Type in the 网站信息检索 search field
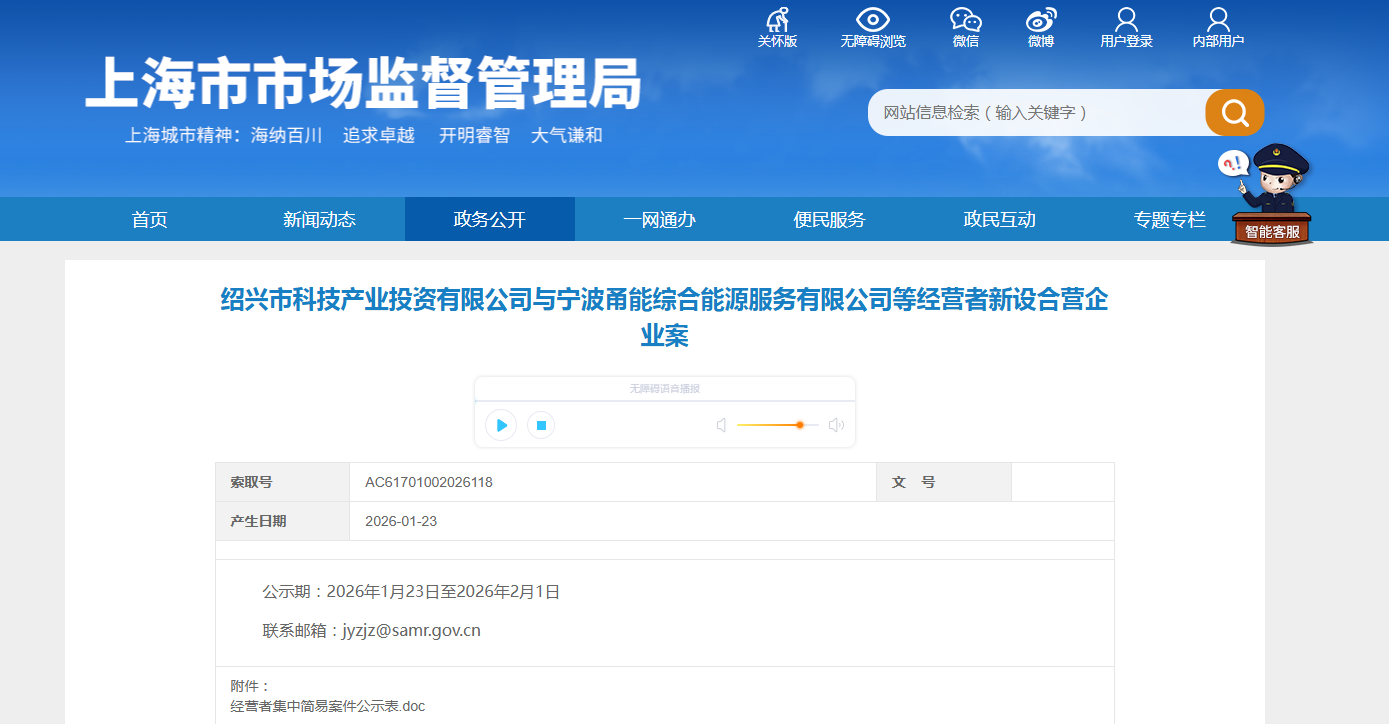 pyautogui.click(x=1035, y=113)
